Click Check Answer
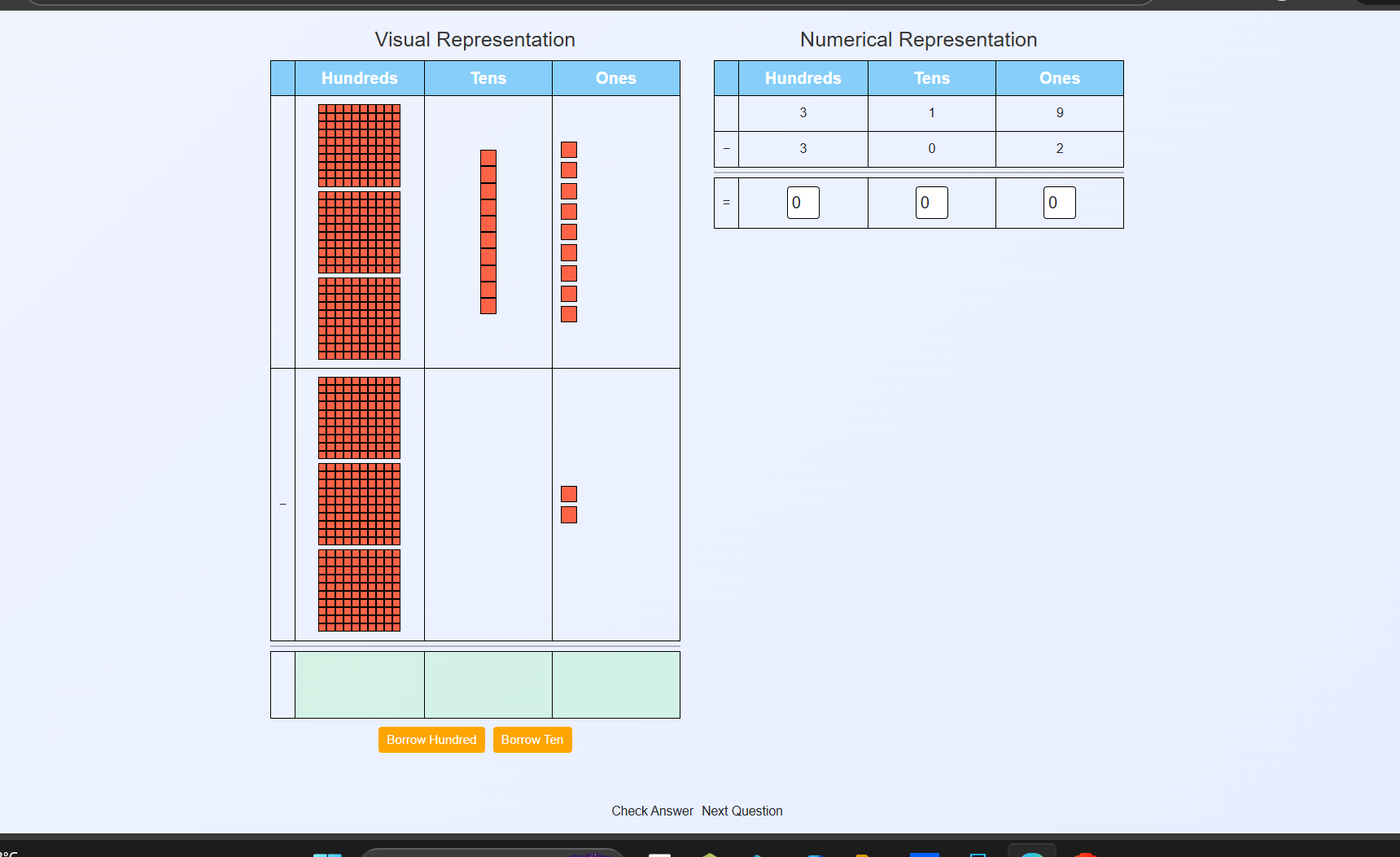The height and width of the screenshot is (857, 1400). pos(652,811)
